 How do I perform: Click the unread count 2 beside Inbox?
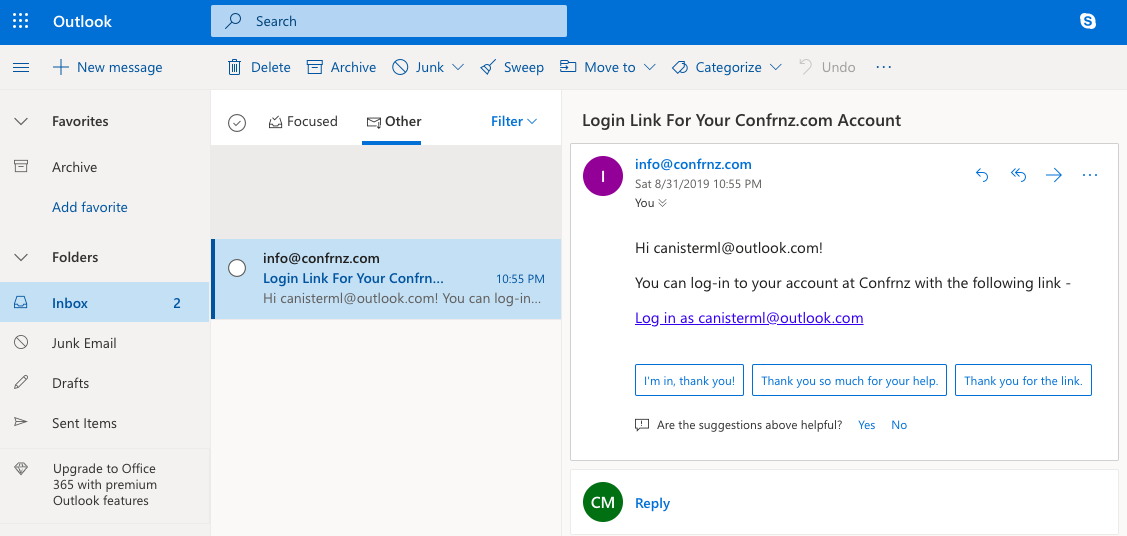[x=177, y=303]
